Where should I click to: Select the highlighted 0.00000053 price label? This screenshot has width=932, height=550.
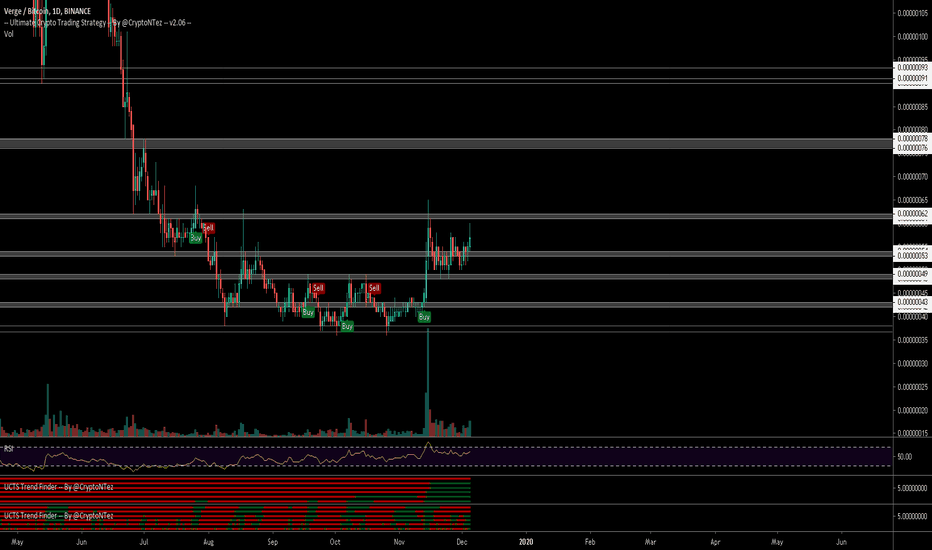(x=912, y=256)
